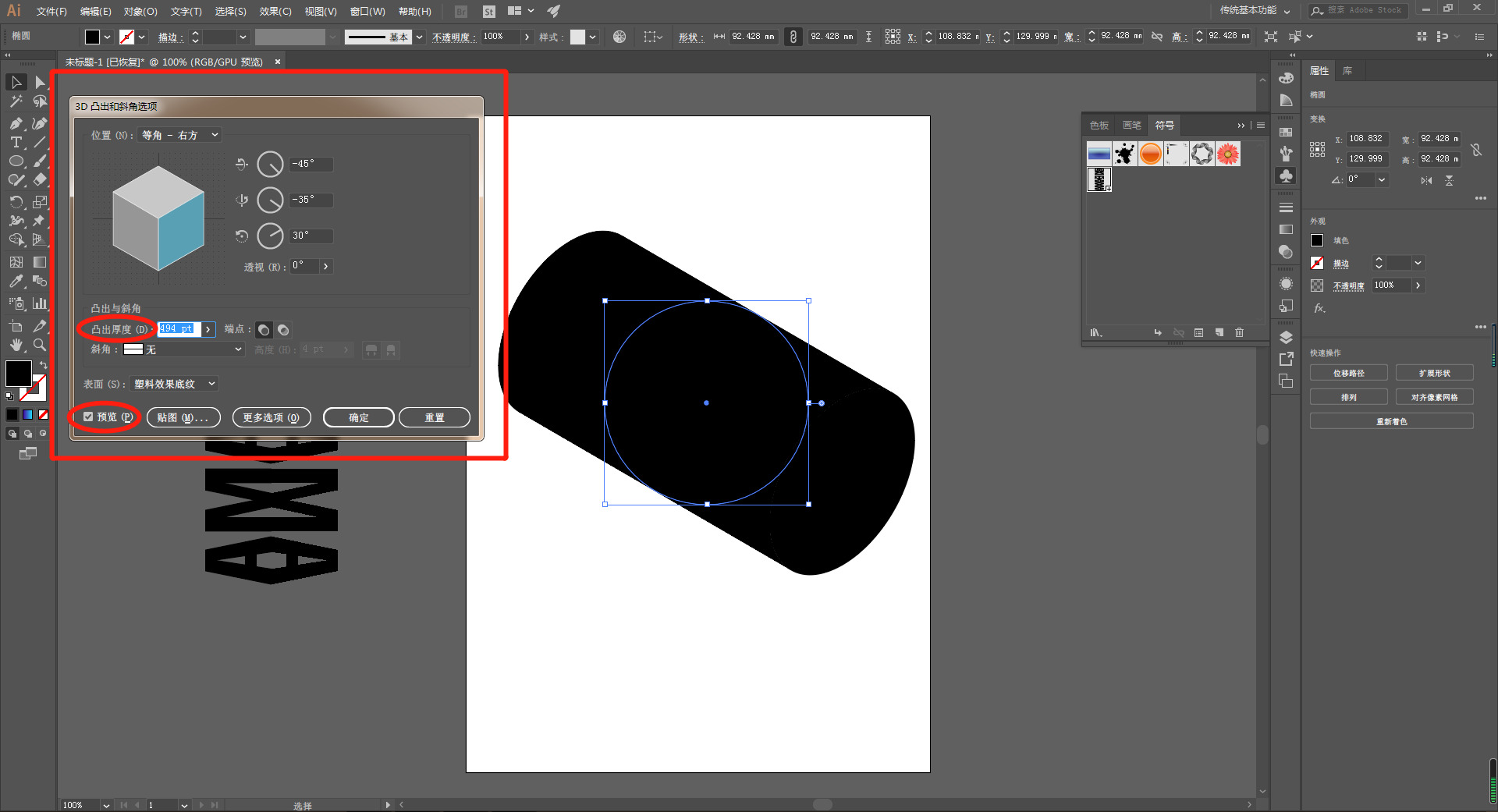
Task: Click the 确定 button in dialog
Action: point(359,418)
